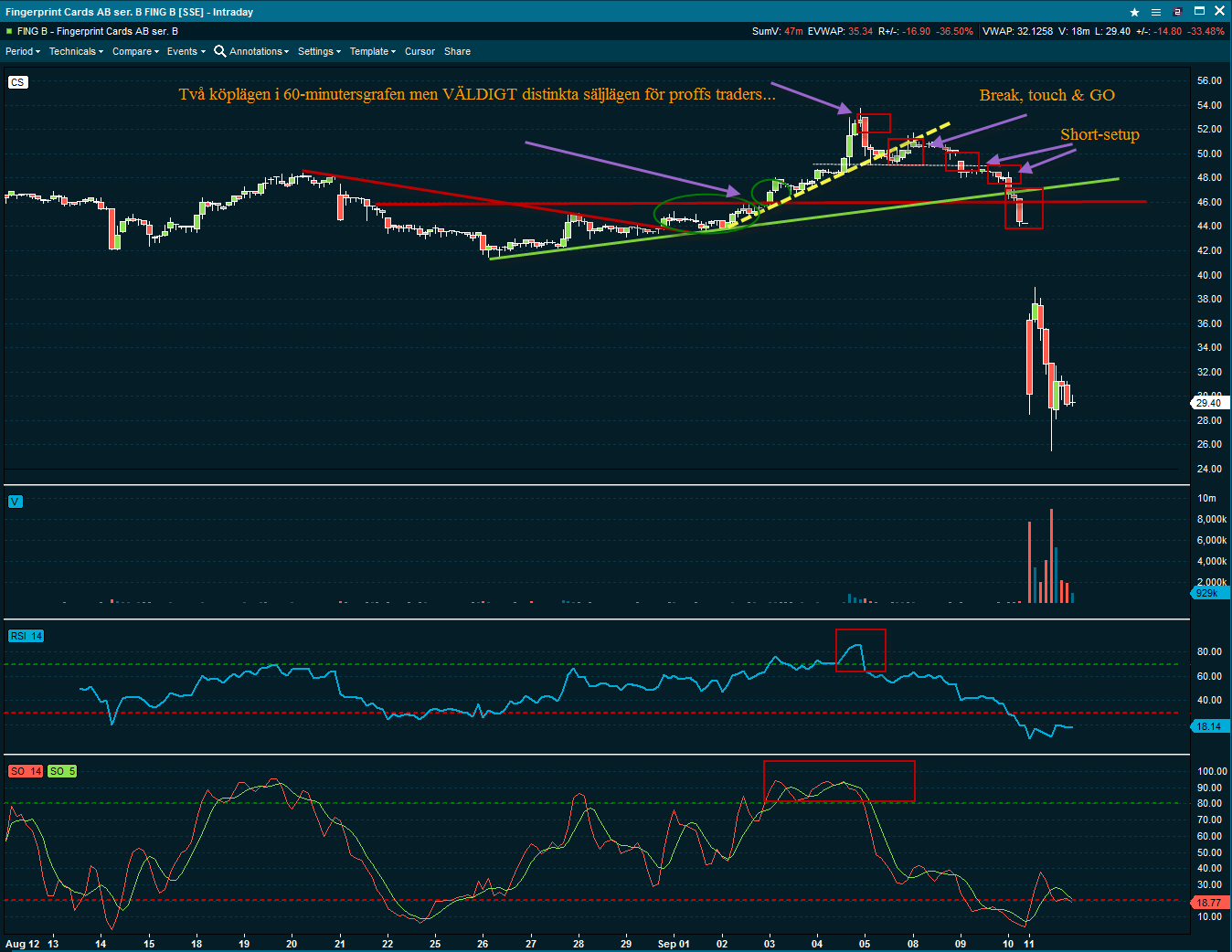
Task: Click the Share menu item
Action: [x=457, y=51]
